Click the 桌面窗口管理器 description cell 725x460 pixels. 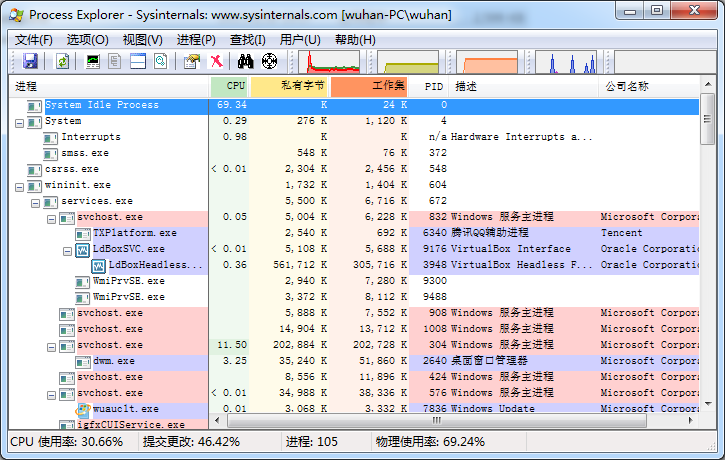coord(489,361)
